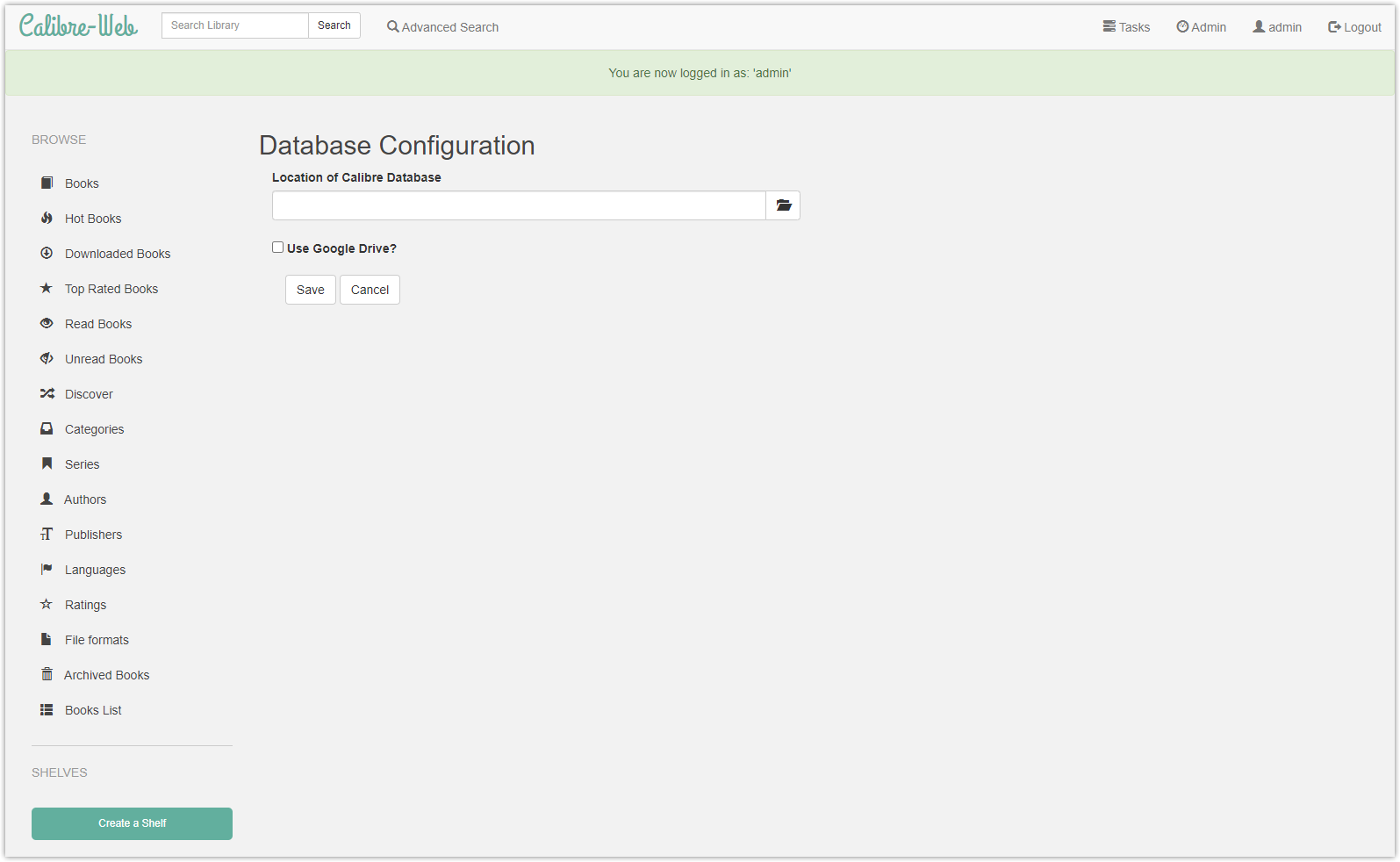
Task: Open the Ratings link
Action: tap(86, 605)
